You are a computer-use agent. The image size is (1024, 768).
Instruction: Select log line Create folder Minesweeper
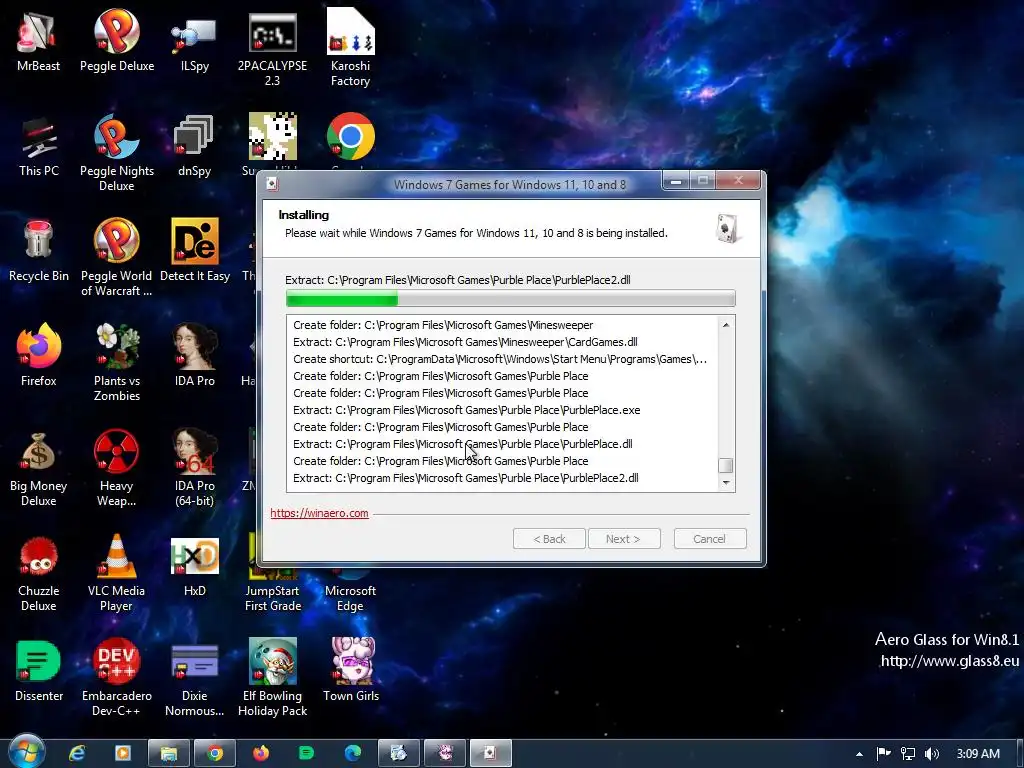443,325
